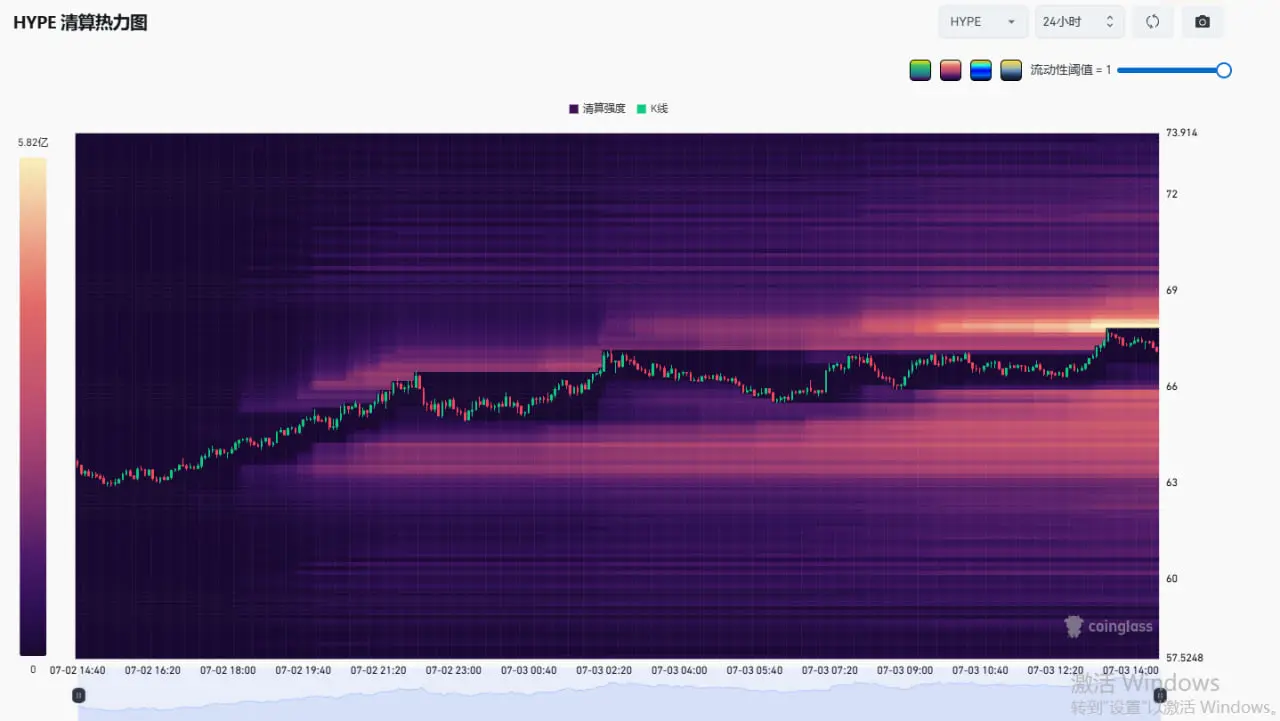
Task: Click the camera screenshot icon
Action: [x=1202, y=22]
